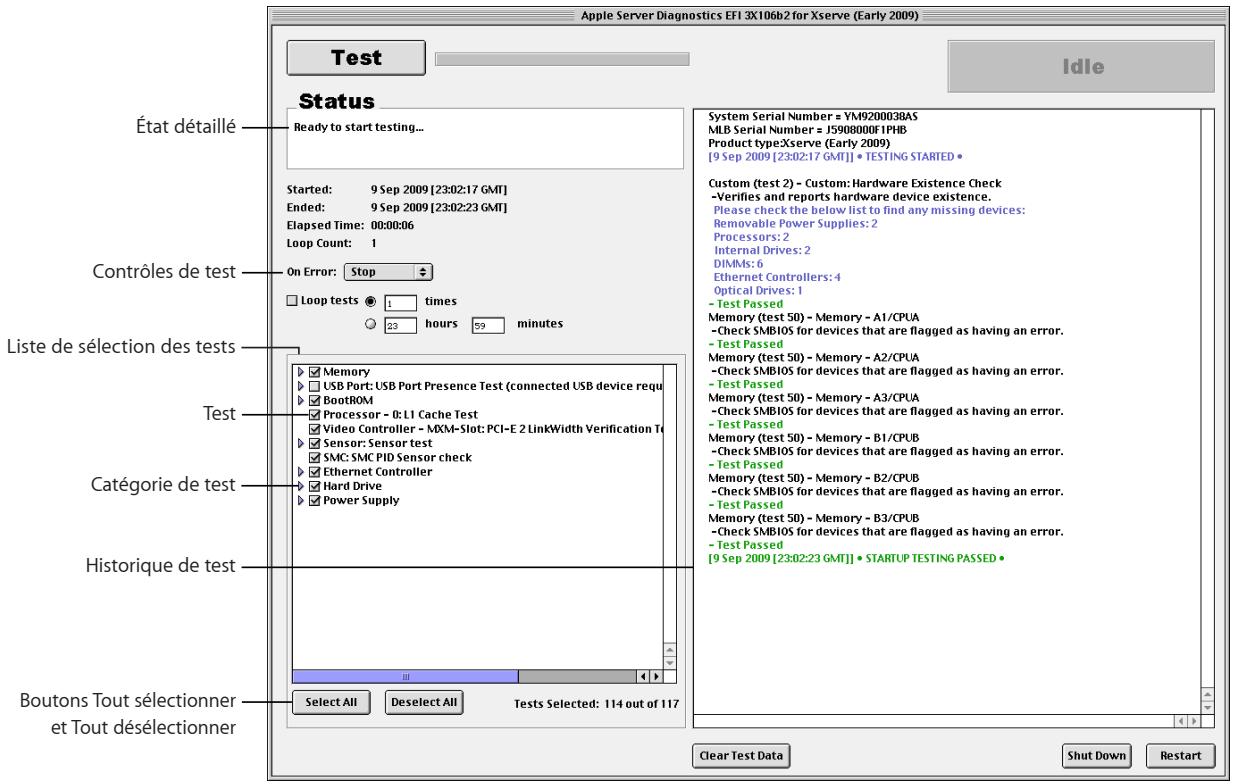
Task: Click the test progress bar
Action: [x=562, y=58]
